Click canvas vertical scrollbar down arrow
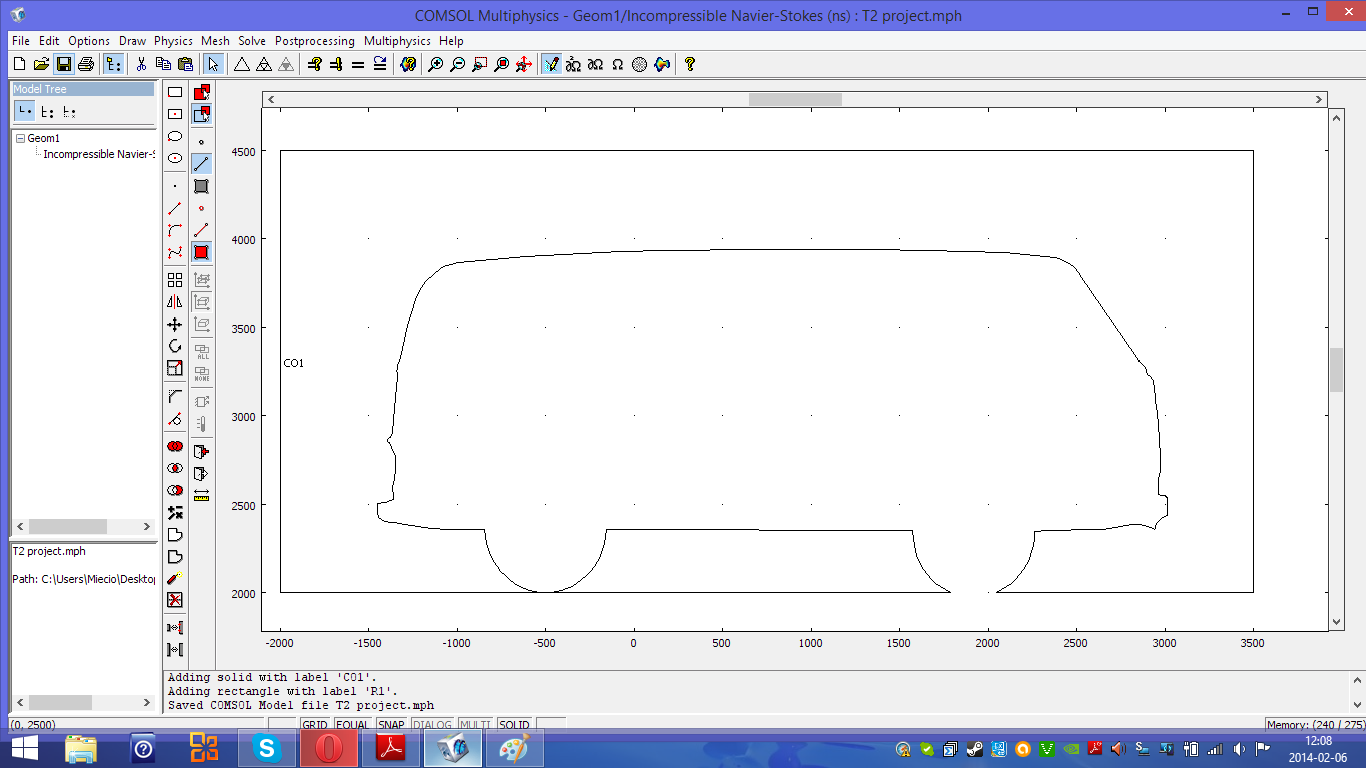Viewport: 1366px width, 768px height. point(1336,621)
